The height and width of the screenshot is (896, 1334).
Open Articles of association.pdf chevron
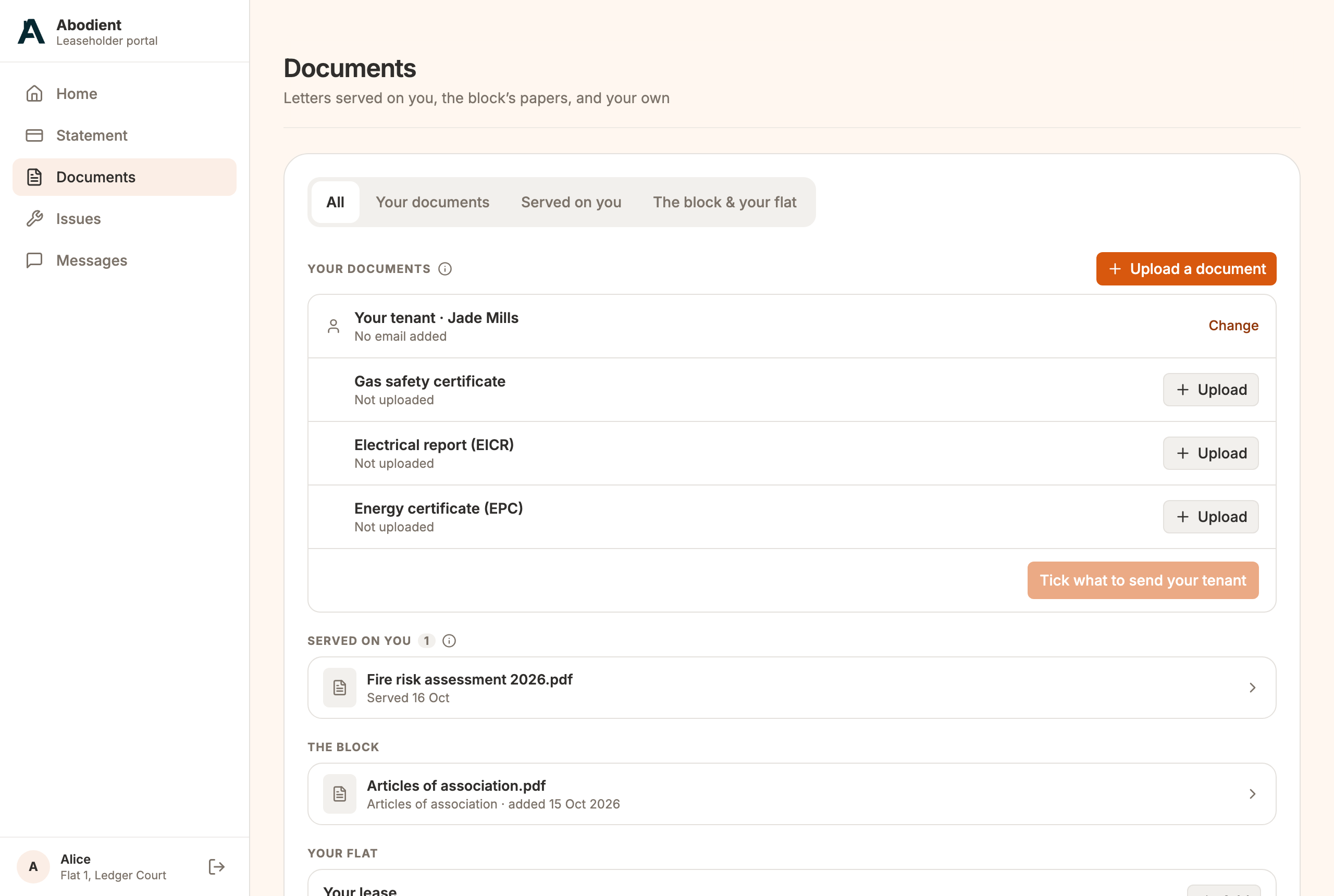click(x=1252, y=794)
